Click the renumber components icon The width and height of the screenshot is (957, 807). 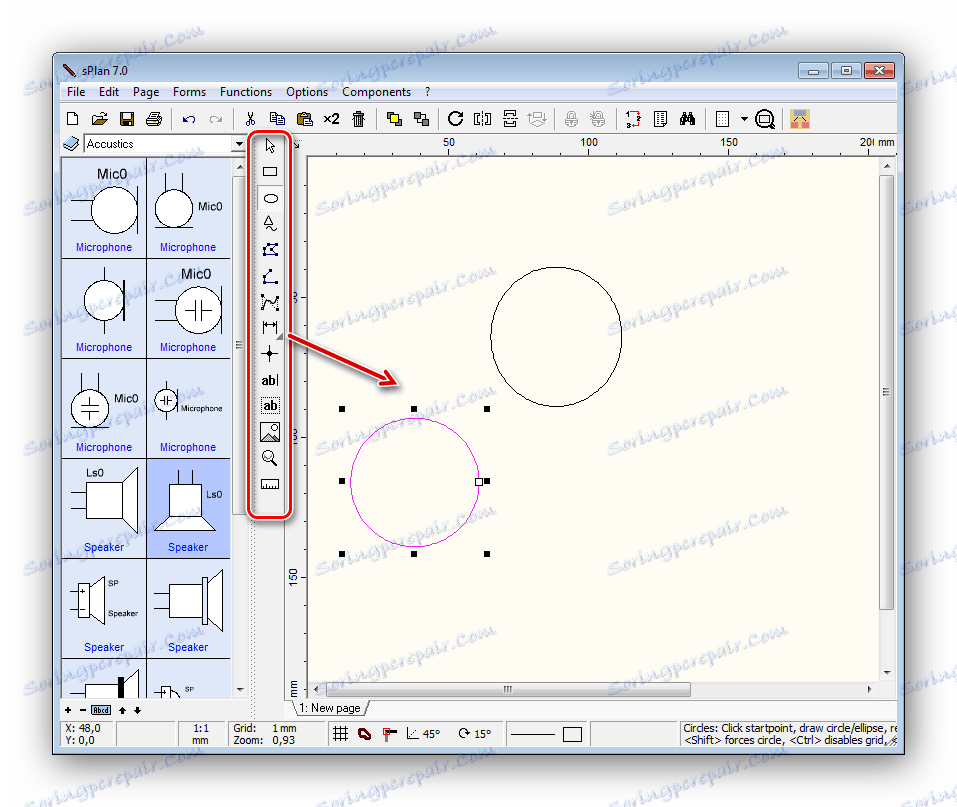coord(633,119)
